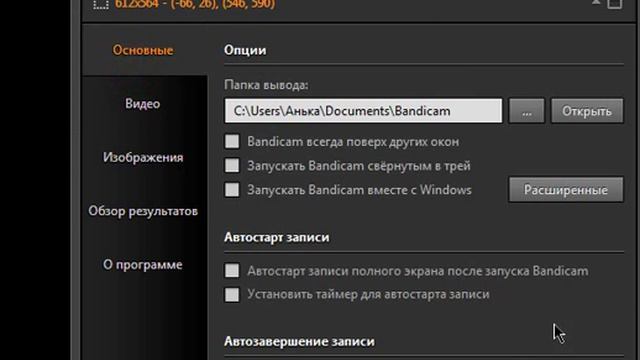Browse output folder with the ... button
The image size is (640, 360).
pos(527,111)
